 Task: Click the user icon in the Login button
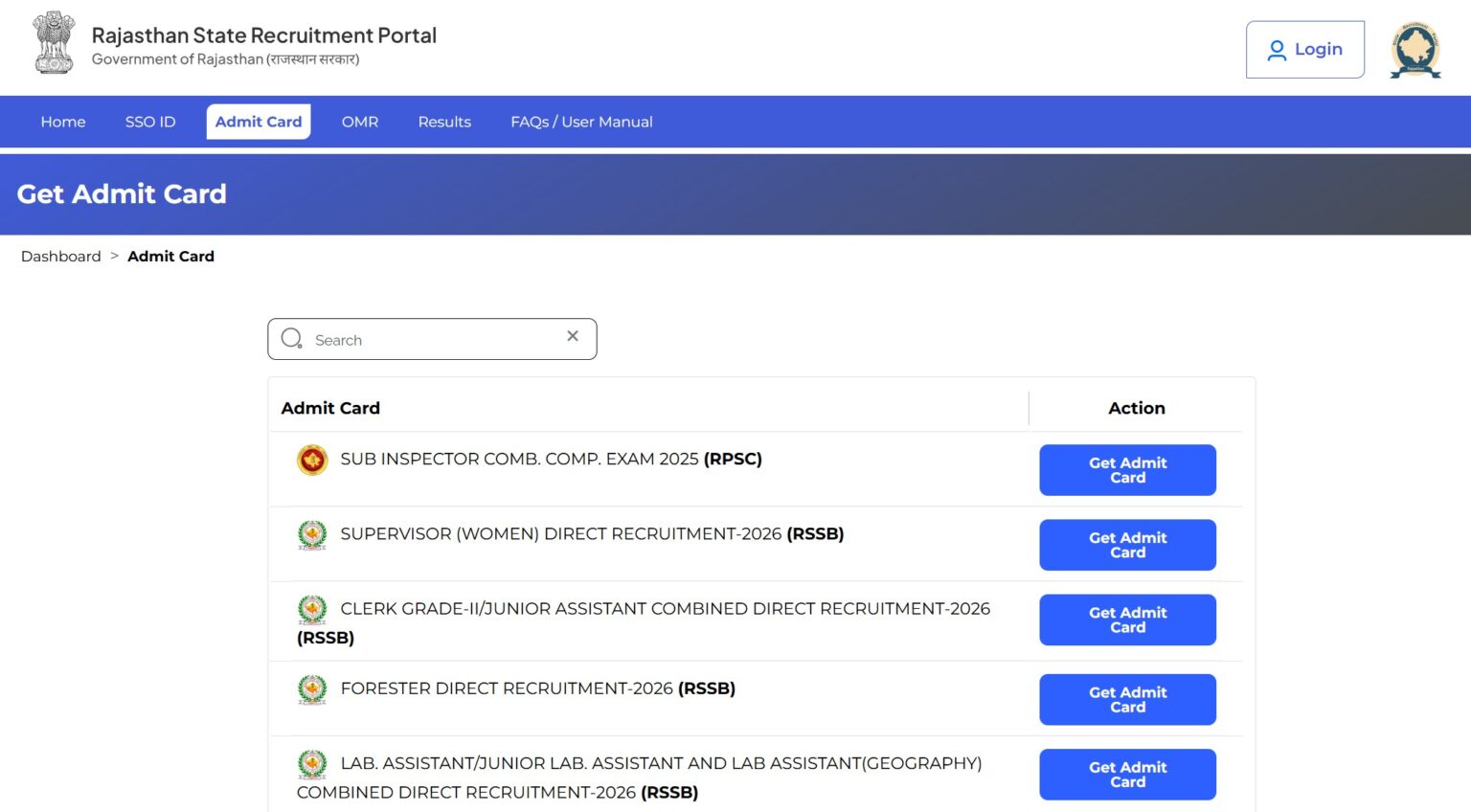coord(1277,50)
